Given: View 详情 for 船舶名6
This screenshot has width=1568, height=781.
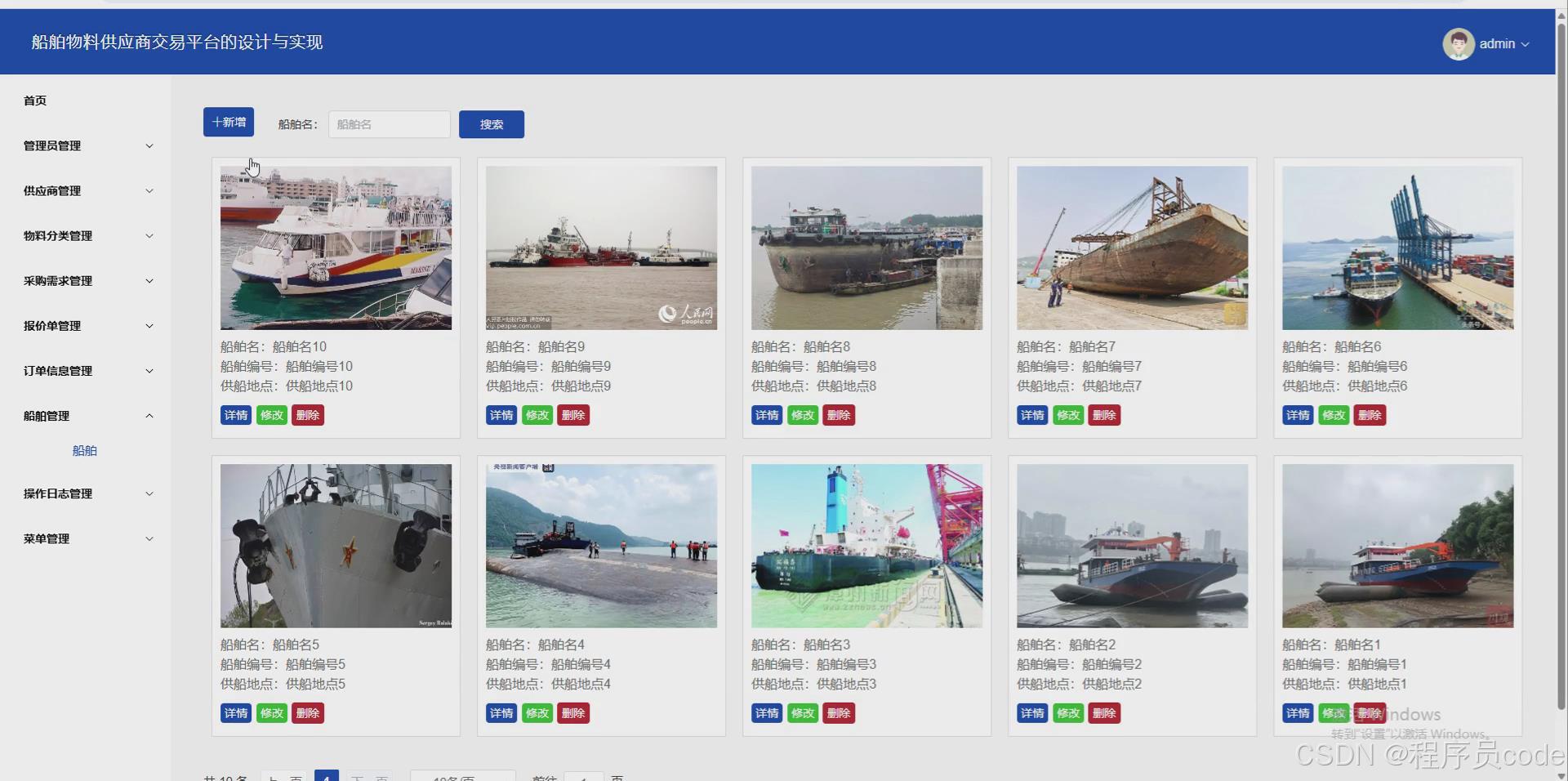Looking at the screenshot, I should 1298,415.
